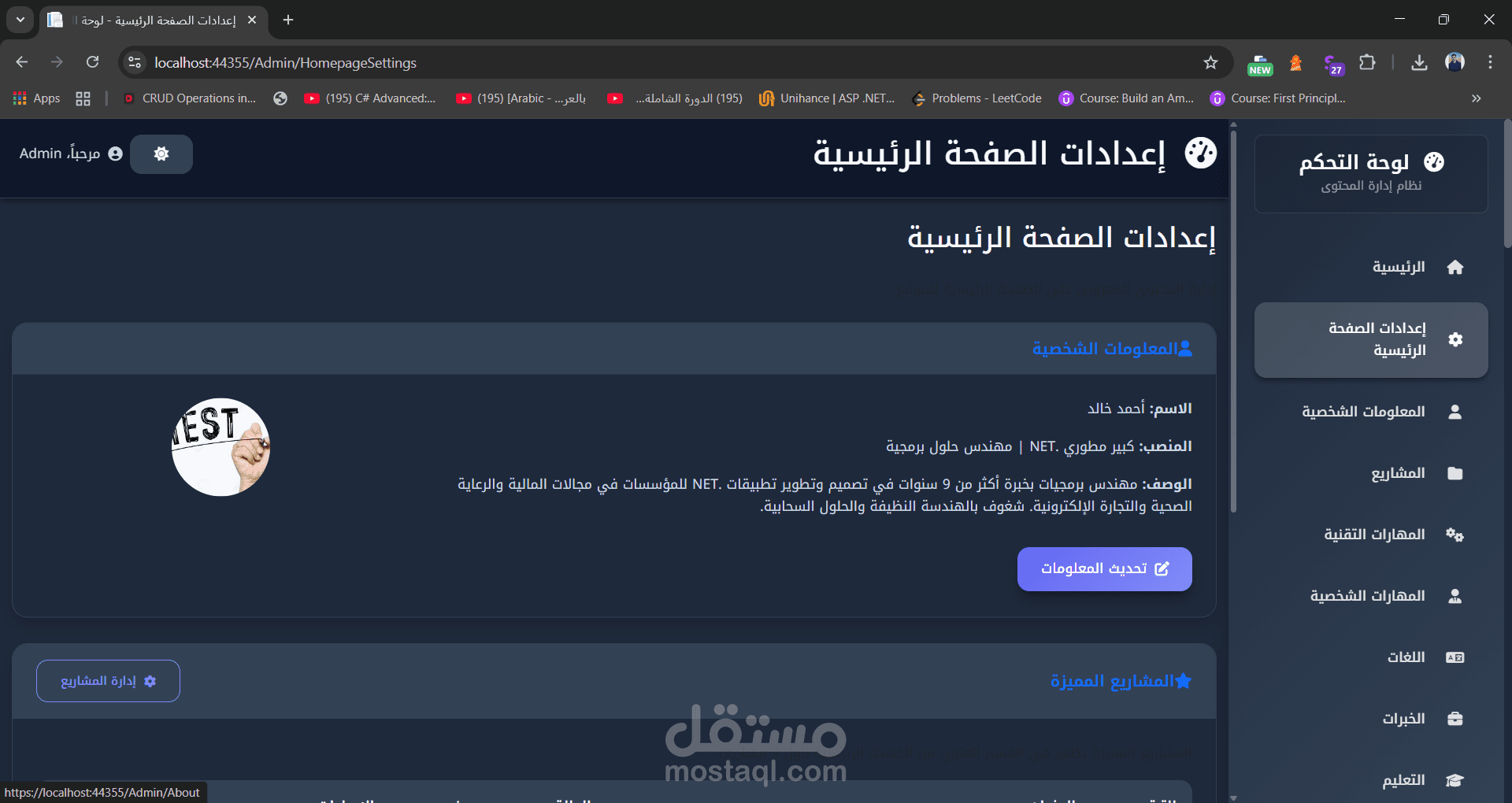Open the Apps bookmark shortcut
Viewport: 1512px width, 803px height.
37,98
